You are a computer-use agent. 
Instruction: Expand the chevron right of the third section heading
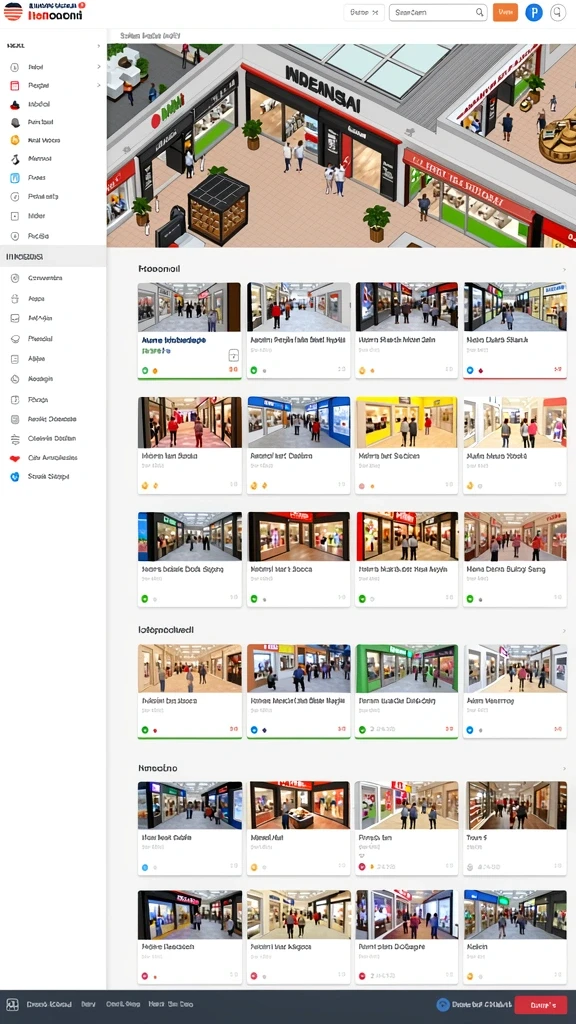[564, 769]
